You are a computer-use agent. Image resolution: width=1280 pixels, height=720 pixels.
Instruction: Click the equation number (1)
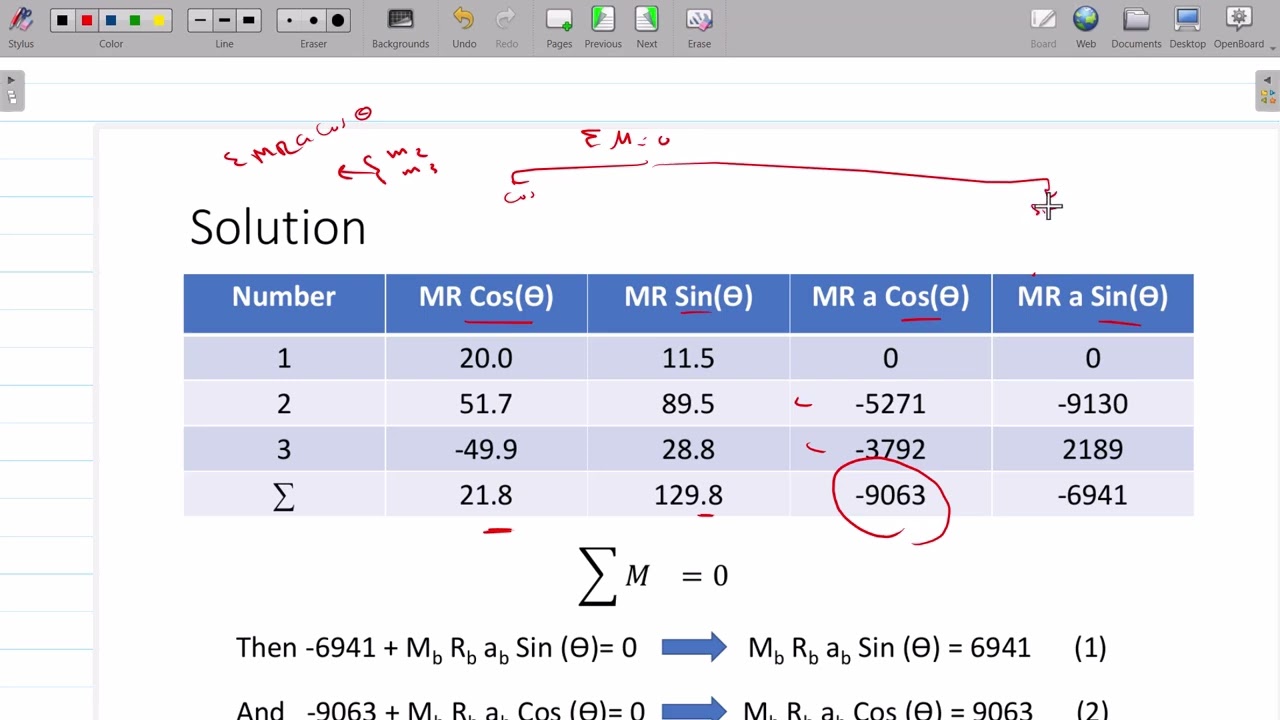1090,648
